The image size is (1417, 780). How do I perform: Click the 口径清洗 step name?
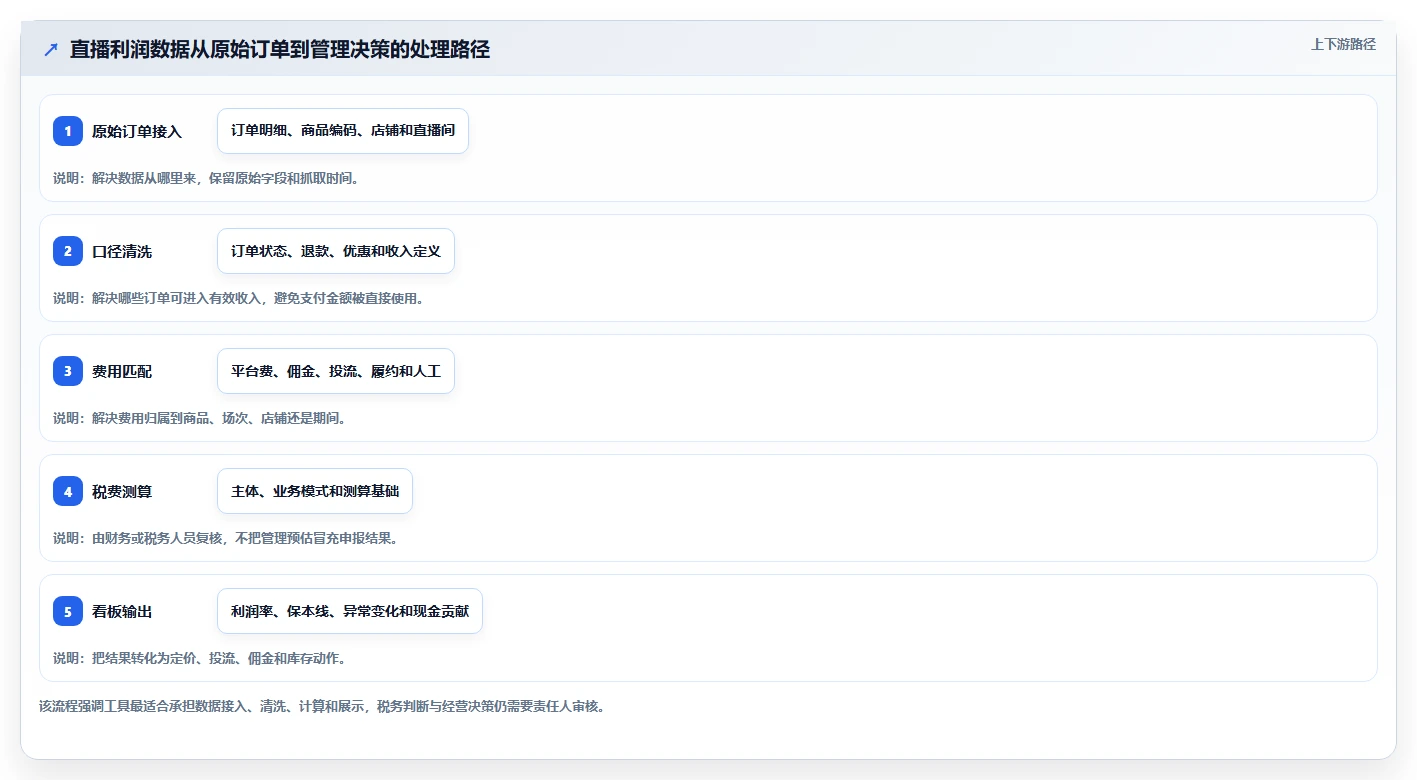[122, 251]
